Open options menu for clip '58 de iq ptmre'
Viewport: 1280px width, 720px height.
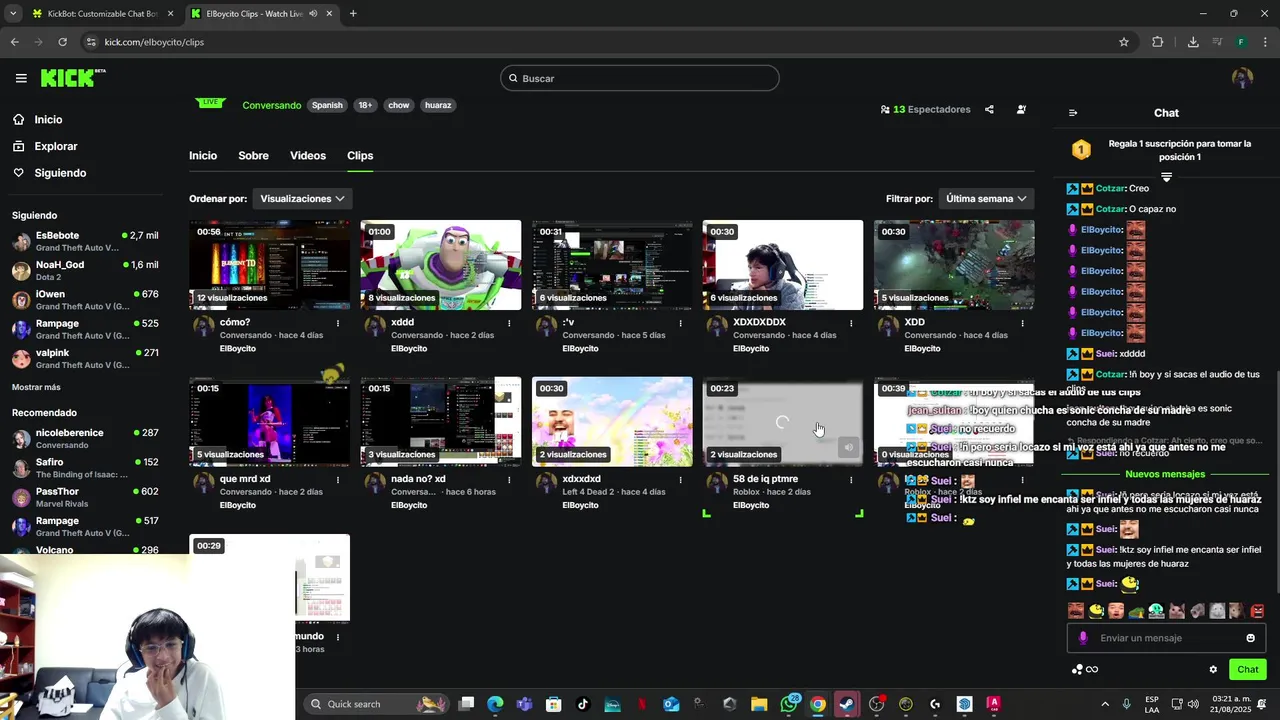851,479
